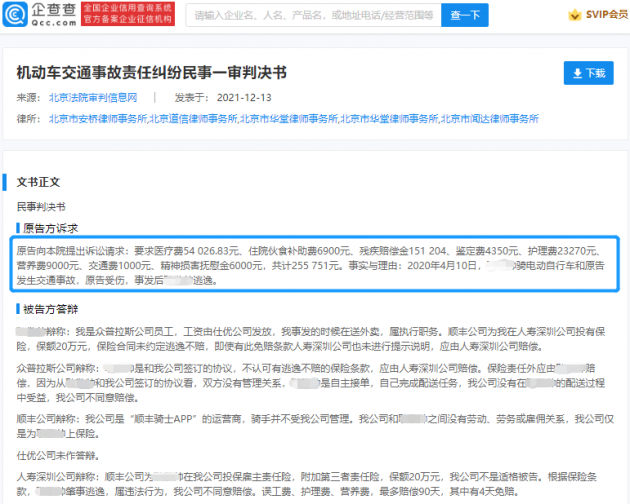Click the Qcc.com logo icon
630x504 pixels.
pos(15,14)
